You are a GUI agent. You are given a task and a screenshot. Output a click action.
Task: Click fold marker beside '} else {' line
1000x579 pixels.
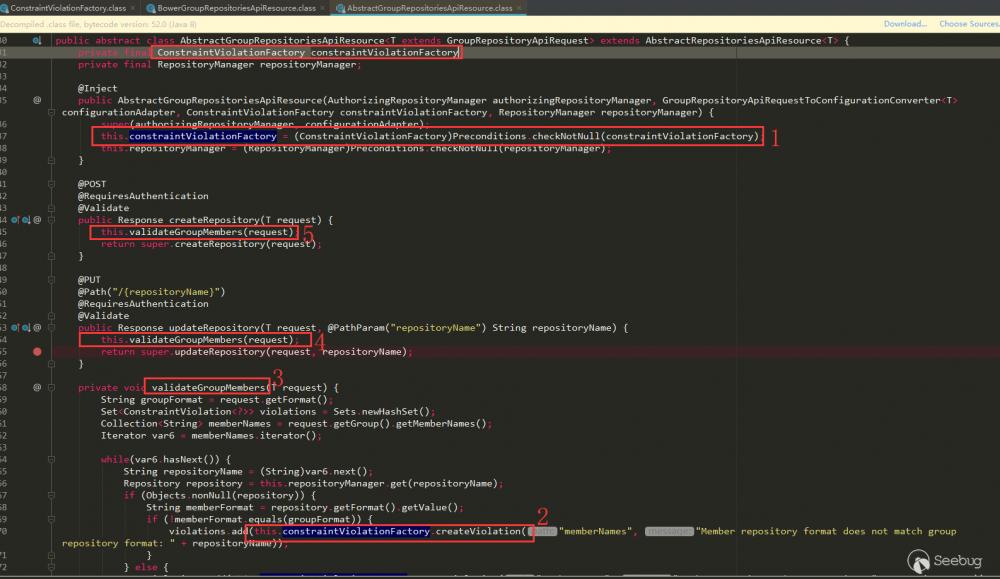point(51,567)
